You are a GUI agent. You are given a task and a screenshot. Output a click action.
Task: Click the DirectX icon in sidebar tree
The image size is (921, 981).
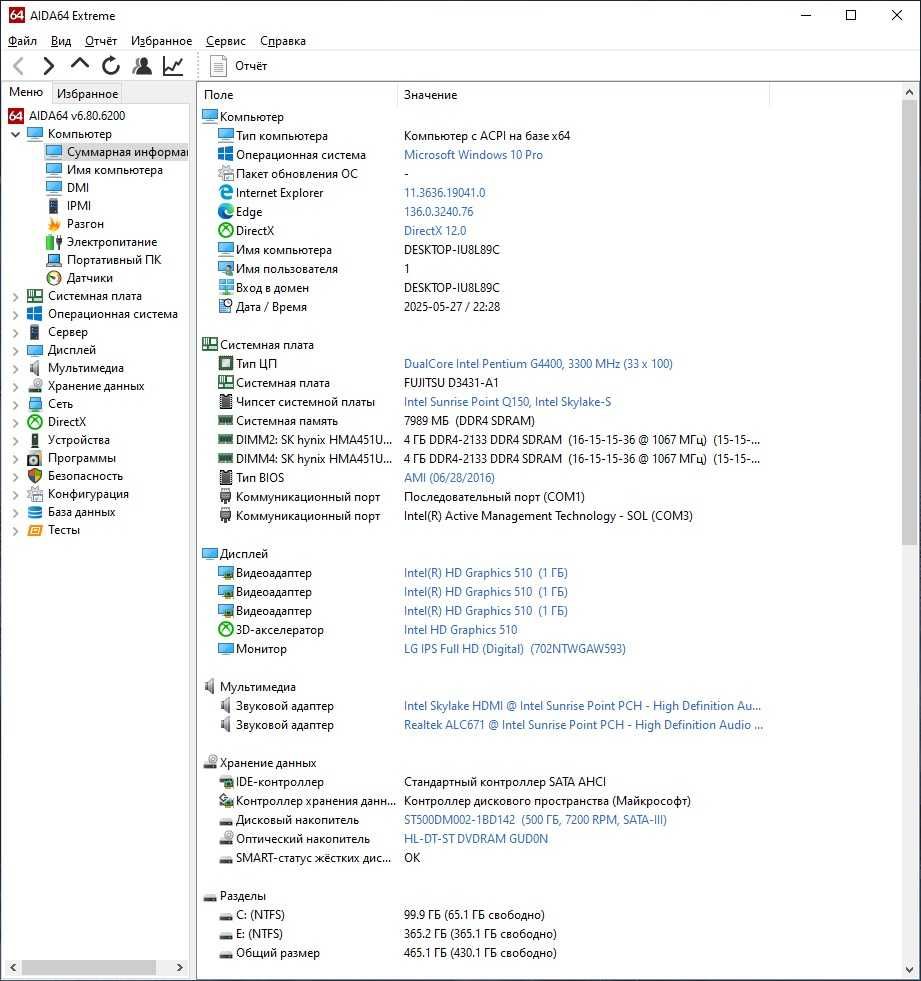pos(35,422)
